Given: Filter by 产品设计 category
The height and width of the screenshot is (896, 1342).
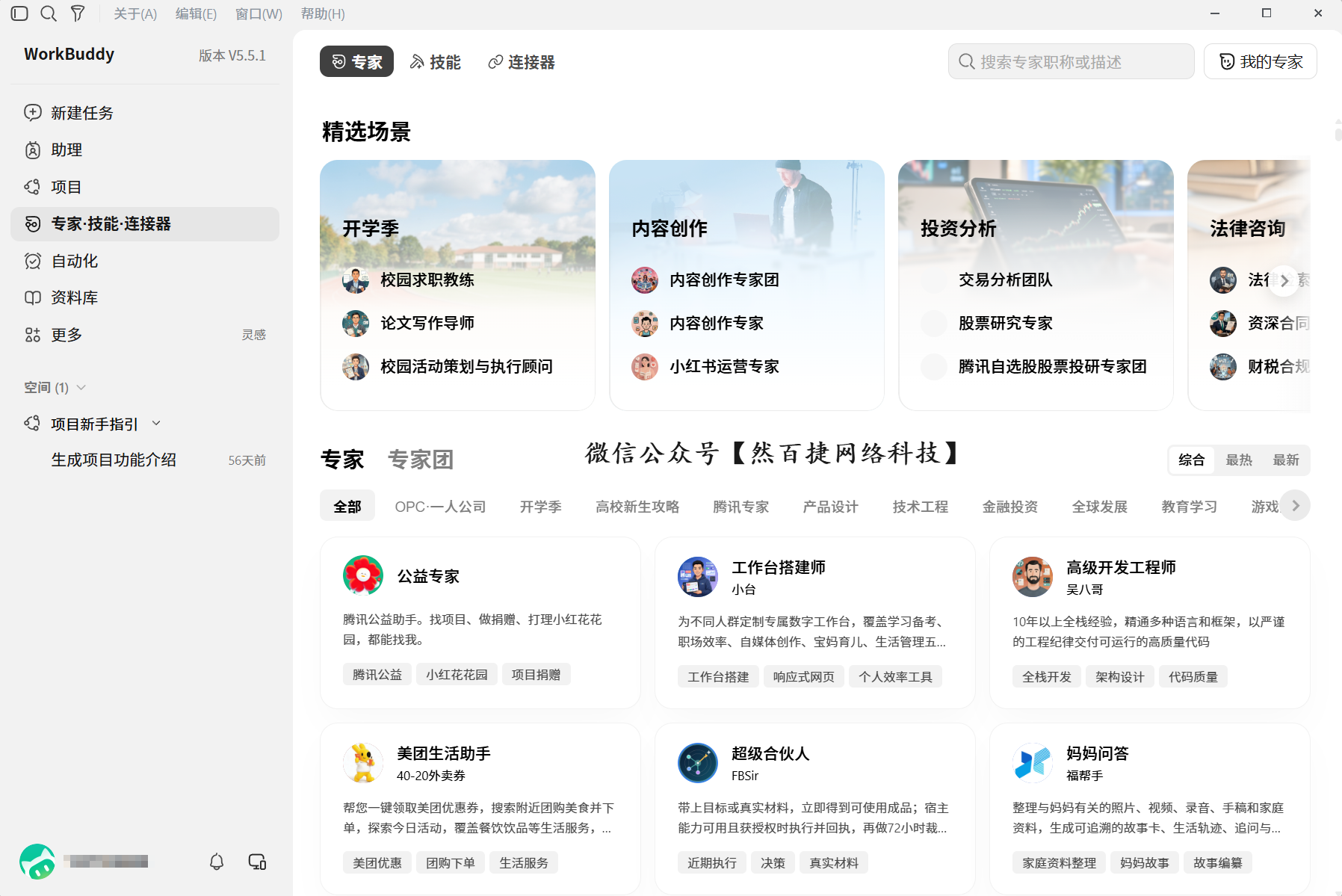Looking at the screenshot, I should (x=831, y=507).
